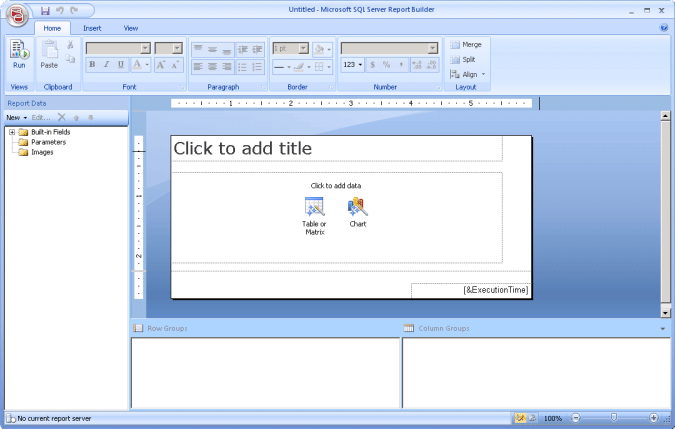This screenshot has height=429, width=675.
Task: Apply bulleted list
Action: point(243,67)
